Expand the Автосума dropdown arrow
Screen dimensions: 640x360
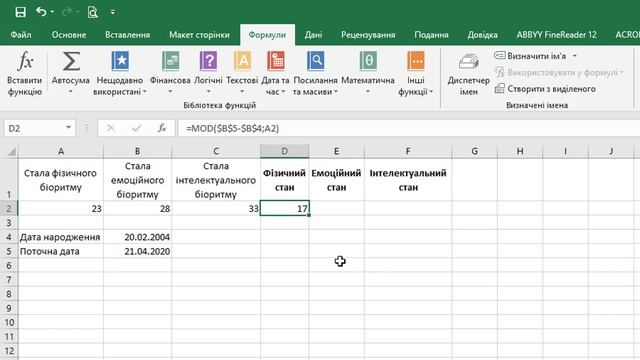coord(71,92)
